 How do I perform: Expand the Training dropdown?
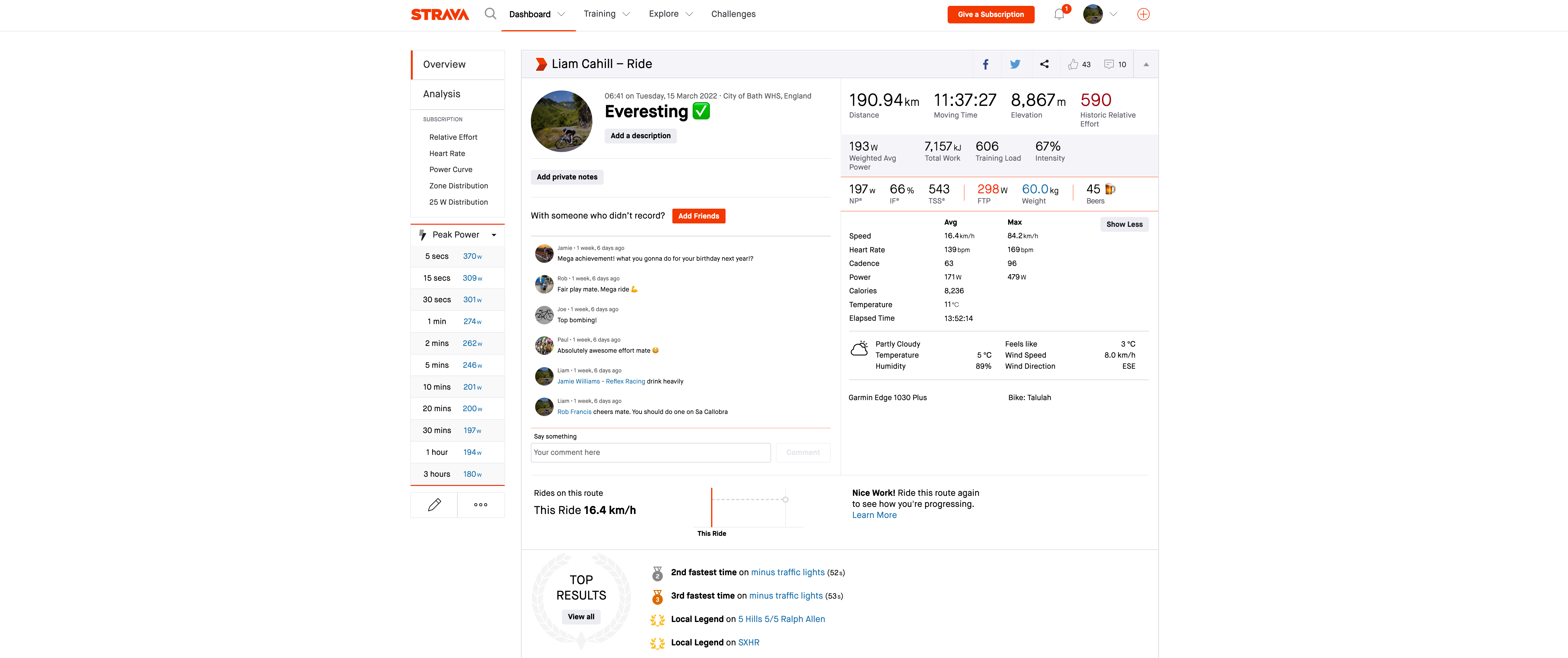point(626,14)
